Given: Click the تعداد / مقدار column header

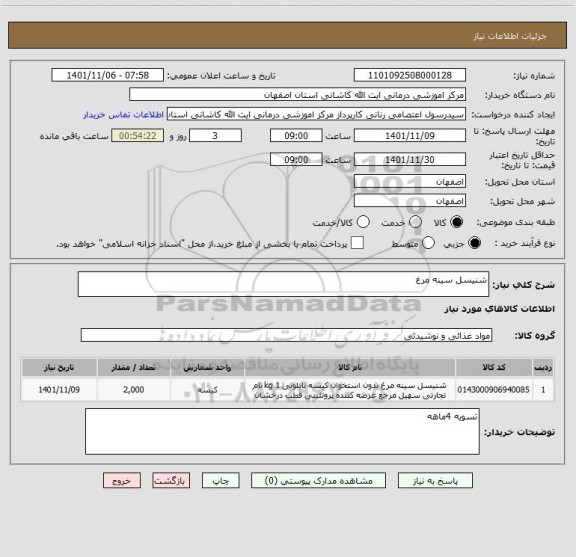Looking at the screenshot, I should tap(133, 367).
